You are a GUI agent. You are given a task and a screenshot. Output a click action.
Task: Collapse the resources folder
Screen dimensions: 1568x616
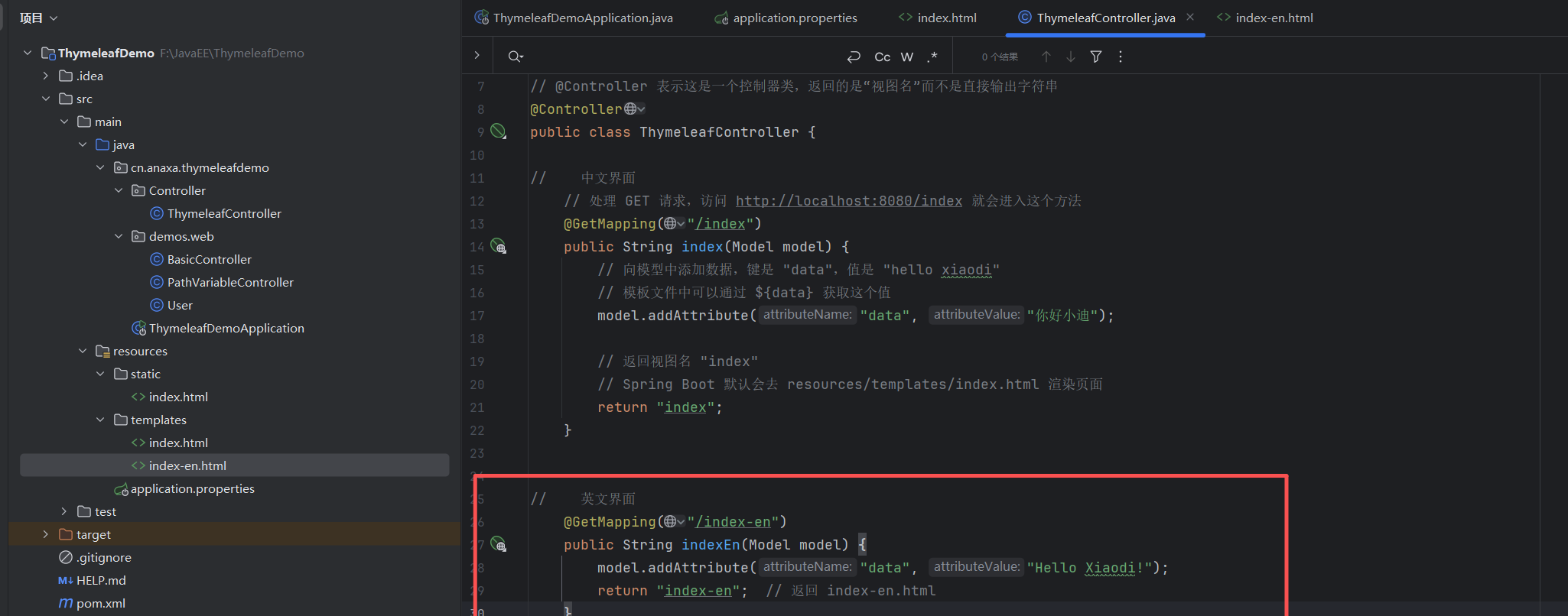pyautogui.click(x=83, y=351)
